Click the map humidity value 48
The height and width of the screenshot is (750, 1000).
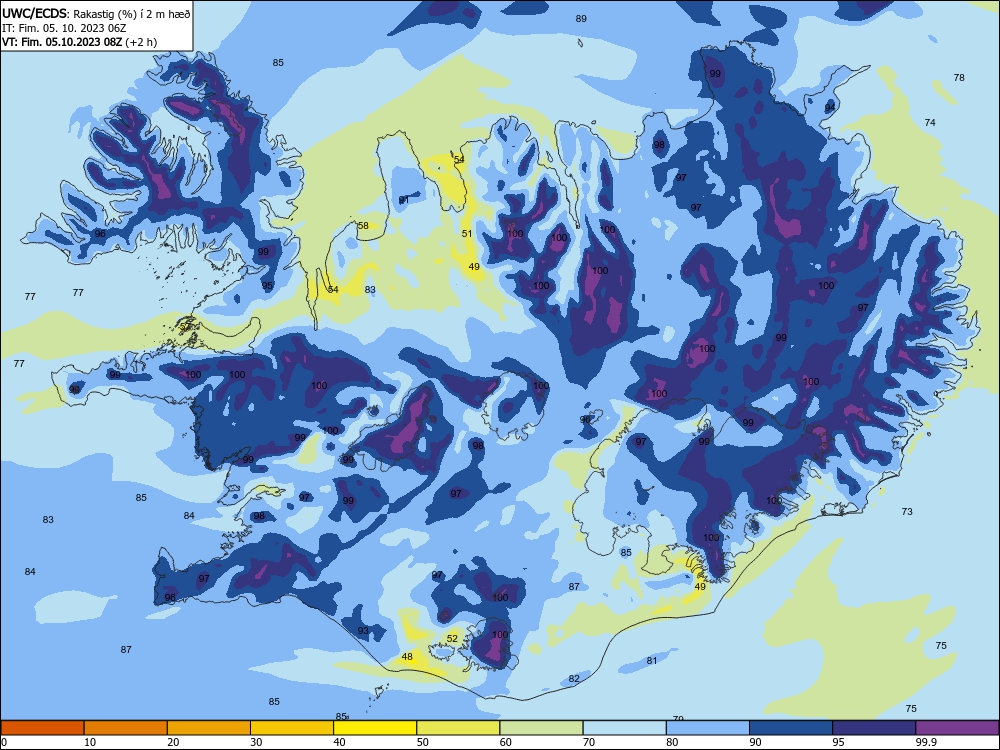407,657
